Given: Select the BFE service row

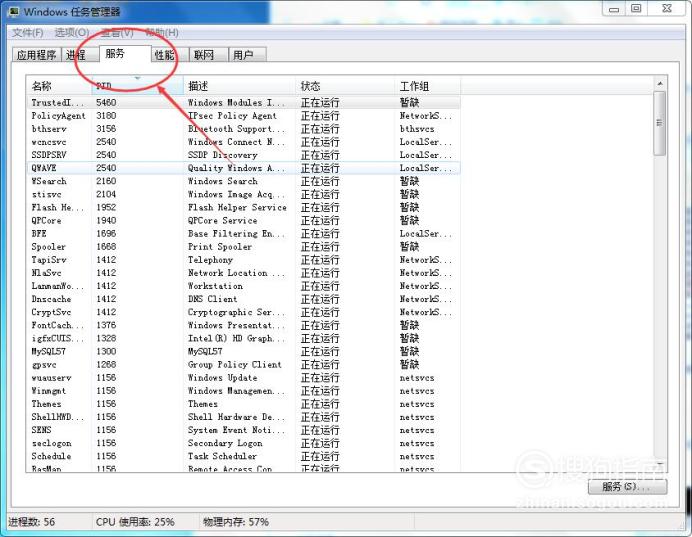Looking at the screenshot, I should (x=243, y=233).
